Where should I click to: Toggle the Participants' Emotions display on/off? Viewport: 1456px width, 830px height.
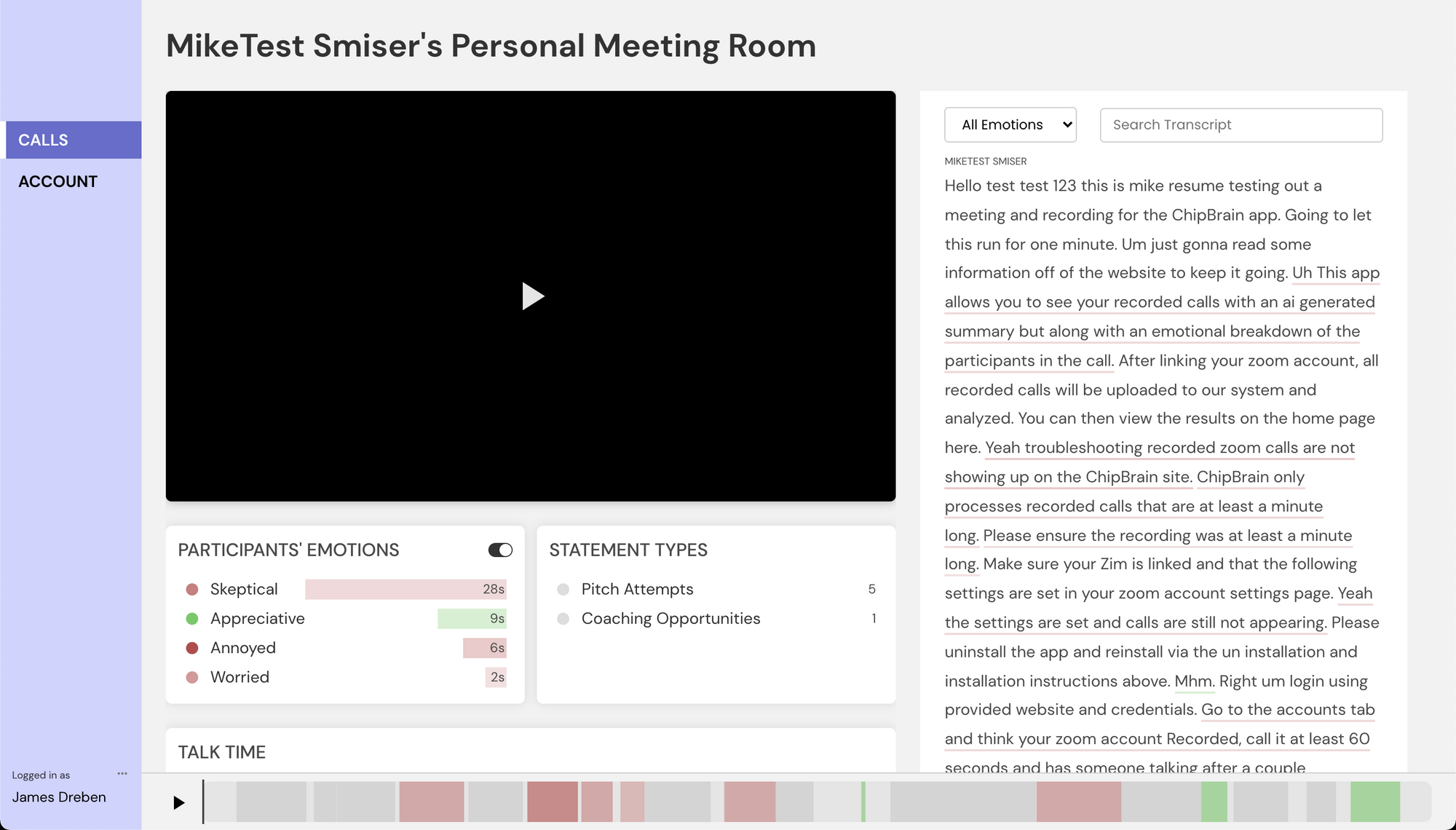click(499, 550)
